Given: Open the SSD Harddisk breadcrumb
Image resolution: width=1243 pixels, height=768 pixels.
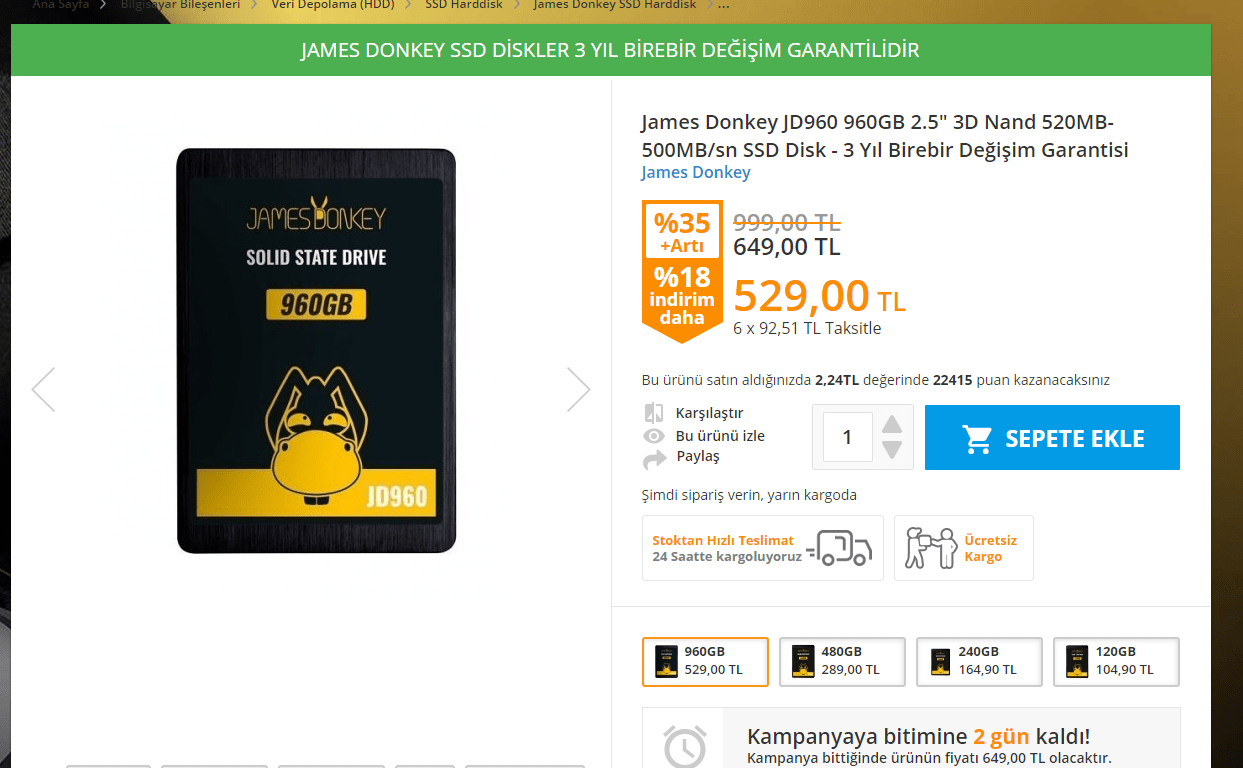Looking at the screenshot, I should [464, 5].
